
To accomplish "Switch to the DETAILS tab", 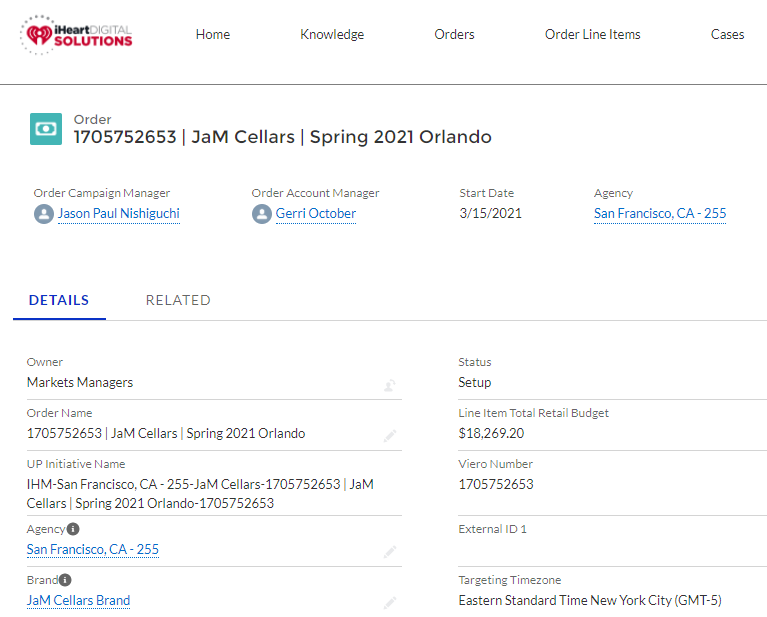I will tap(59, 300).
